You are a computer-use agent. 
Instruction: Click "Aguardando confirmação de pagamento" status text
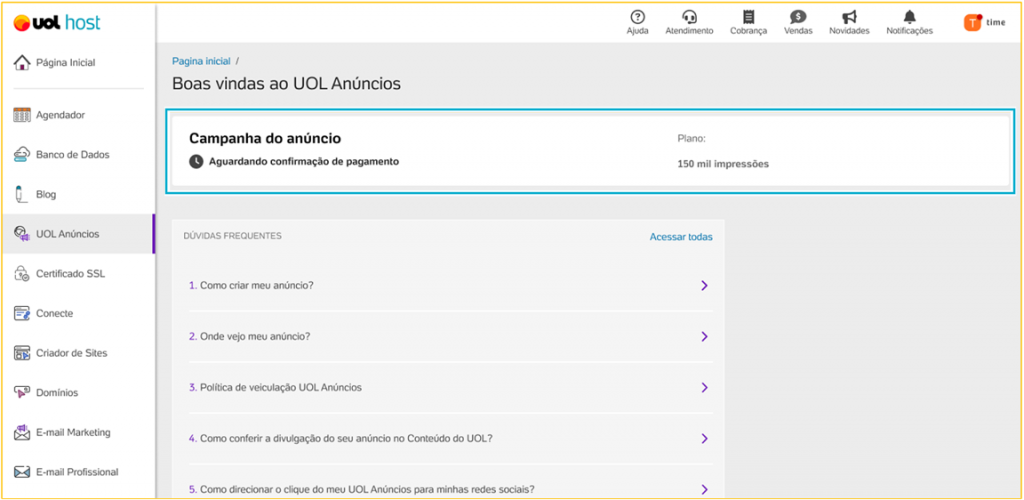[x=304, y=161]
